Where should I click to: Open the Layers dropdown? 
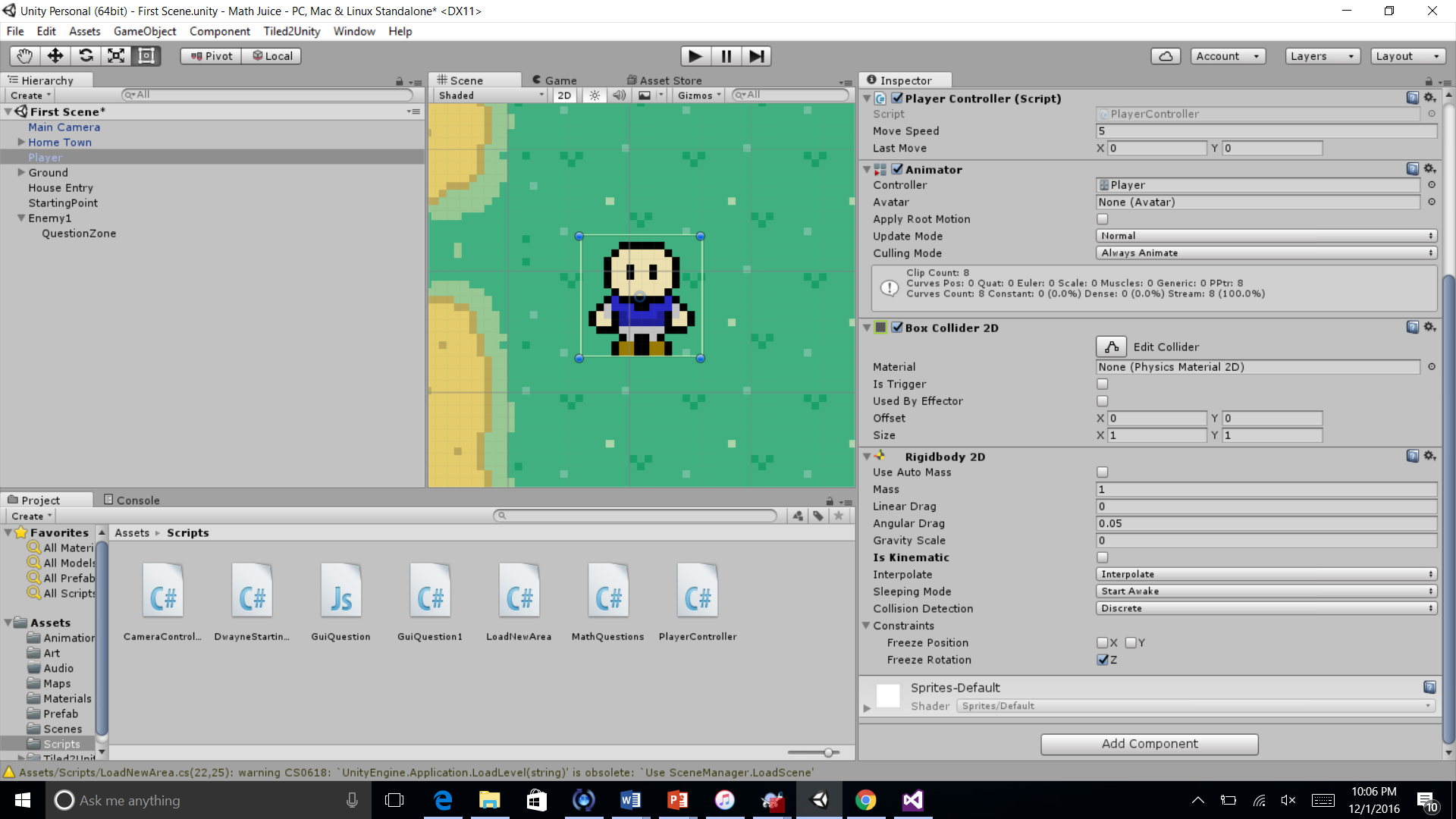[1323, 56]
